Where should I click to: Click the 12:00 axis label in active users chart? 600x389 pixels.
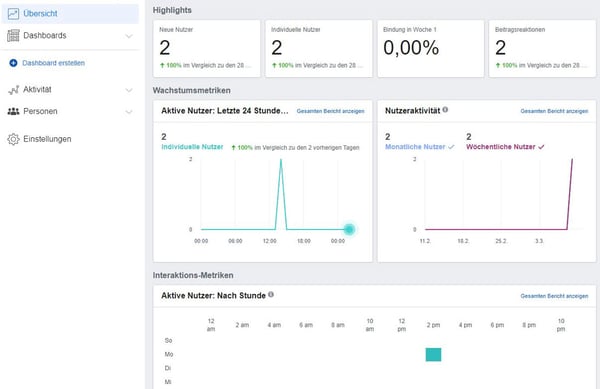pyautogui.click(x=269, y=241)
